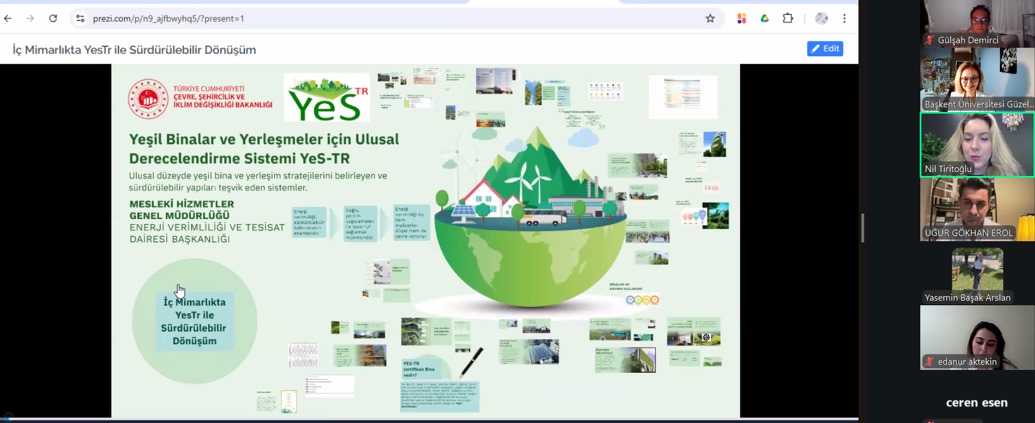Click the browser forward arrow
Screen dimensions: 1035x423
(30, 18)
